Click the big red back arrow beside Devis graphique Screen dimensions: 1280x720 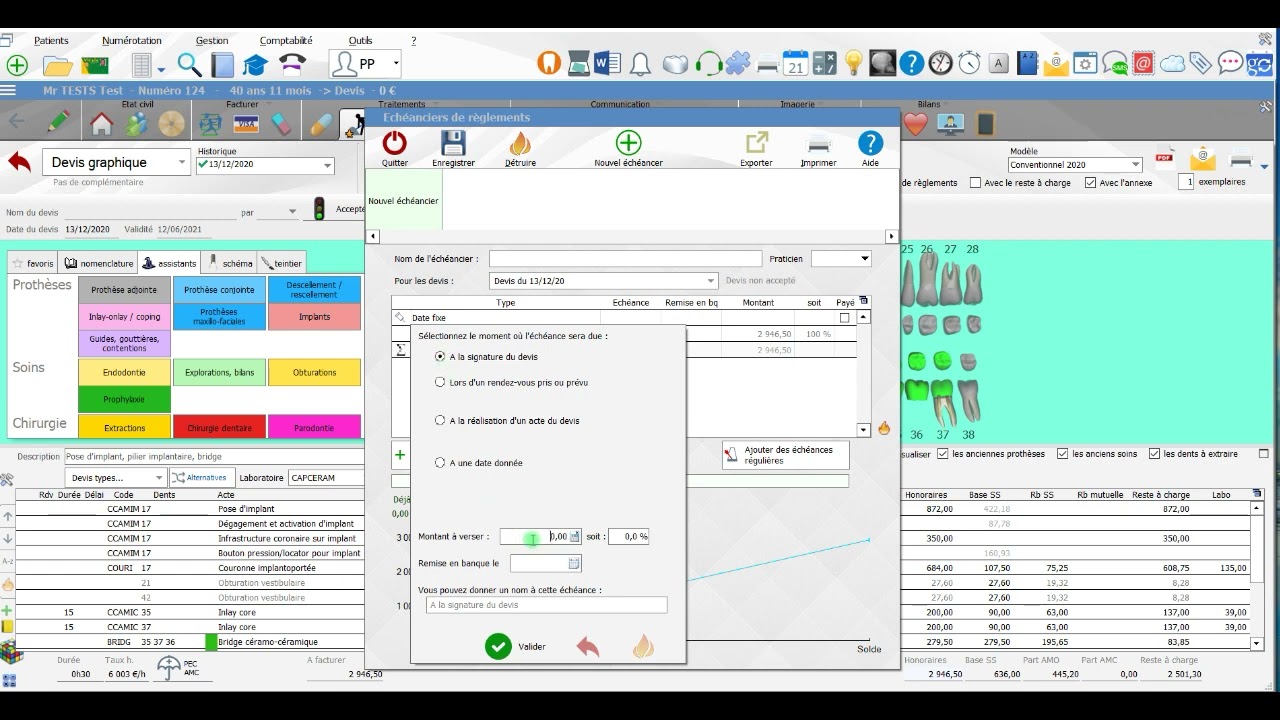[19, 161]
